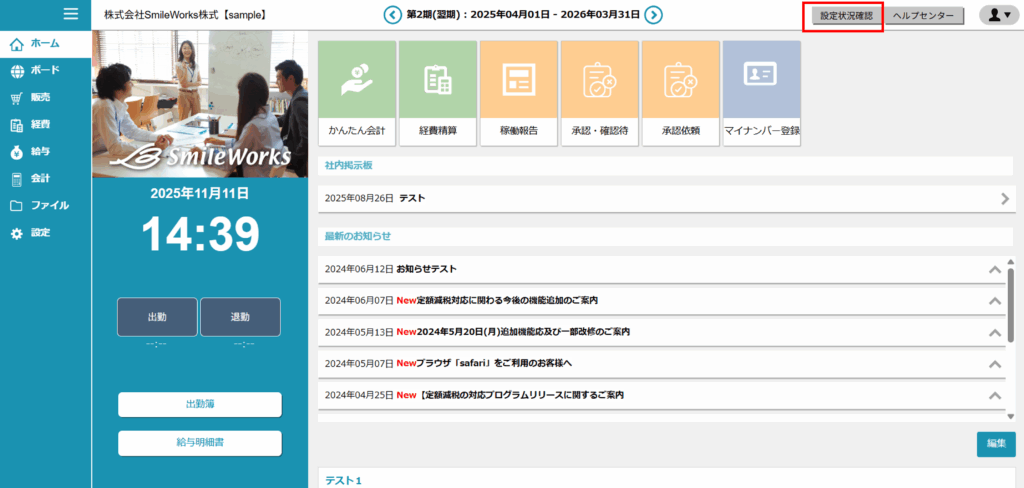Select 給与 in the sidebar
1024x488 pixels.
point(40,152)
